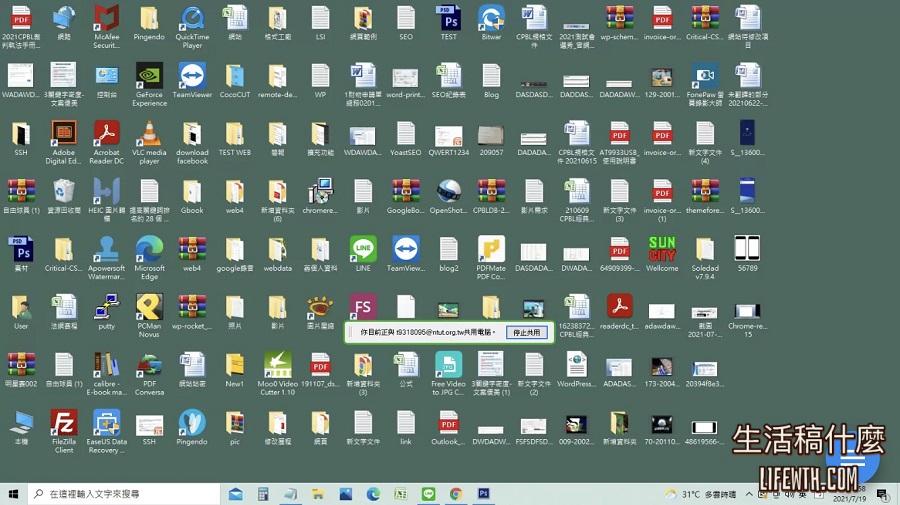
Task: Open File Explorer from the taskbar
Action: 318,494
